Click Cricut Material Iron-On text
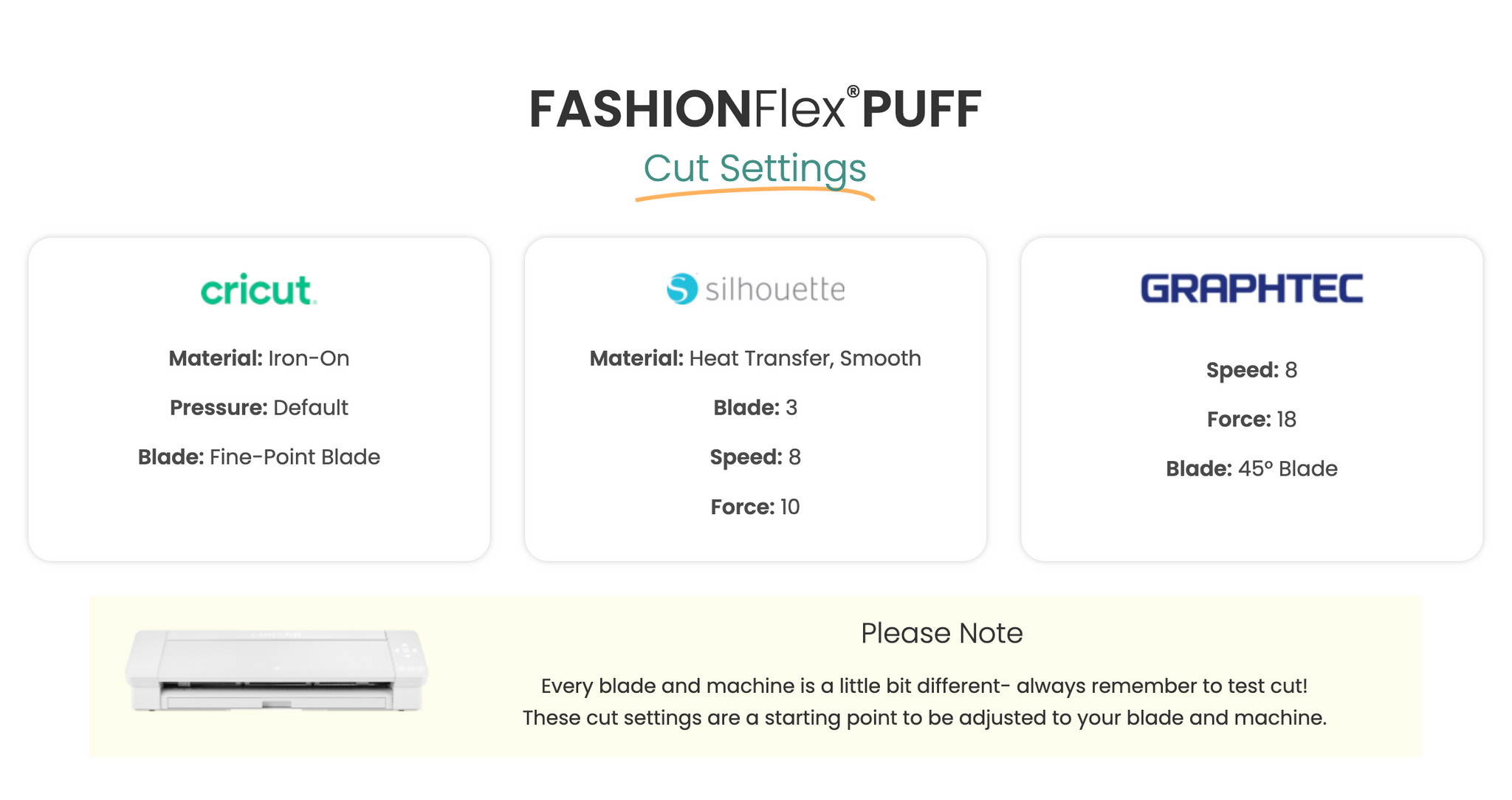The height and width of the screenshot is (800, 1512). [258, 358]
